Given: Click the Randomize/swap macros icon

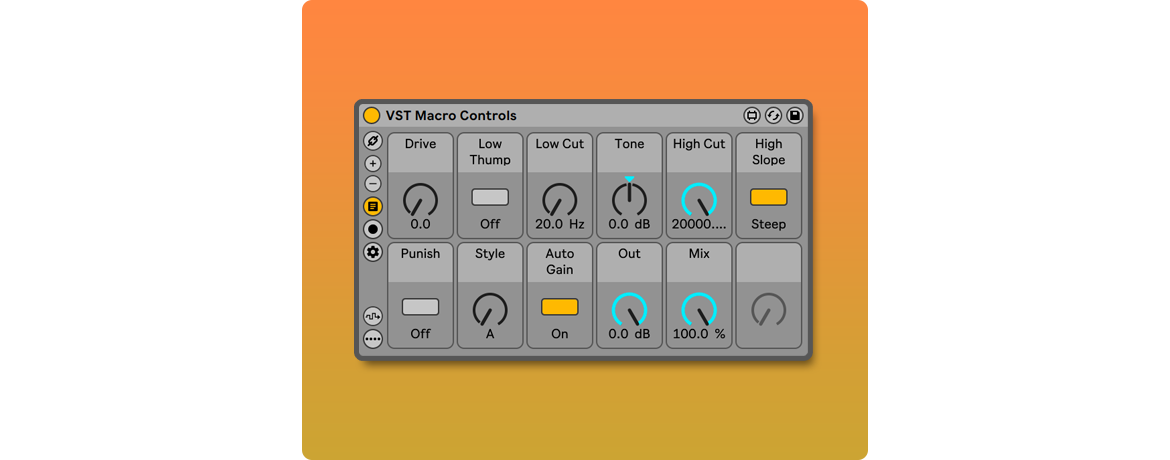Looking at the screenshot, I should pos(773,116).
